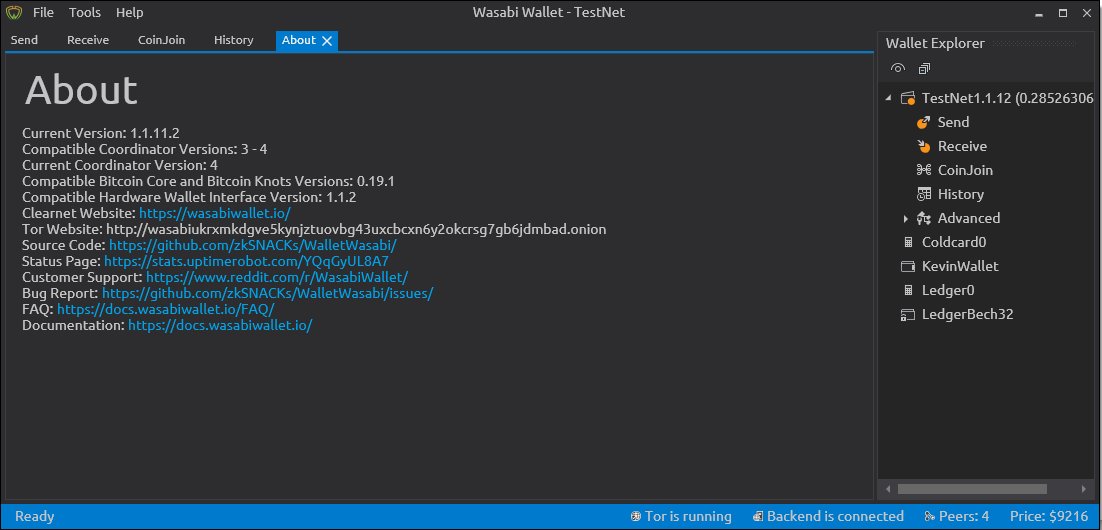The height and width of the screenshot is (530, 1102).
Task: Select Send under TestNet1.1.12 wallet
Action: click(x=953, y=122)
